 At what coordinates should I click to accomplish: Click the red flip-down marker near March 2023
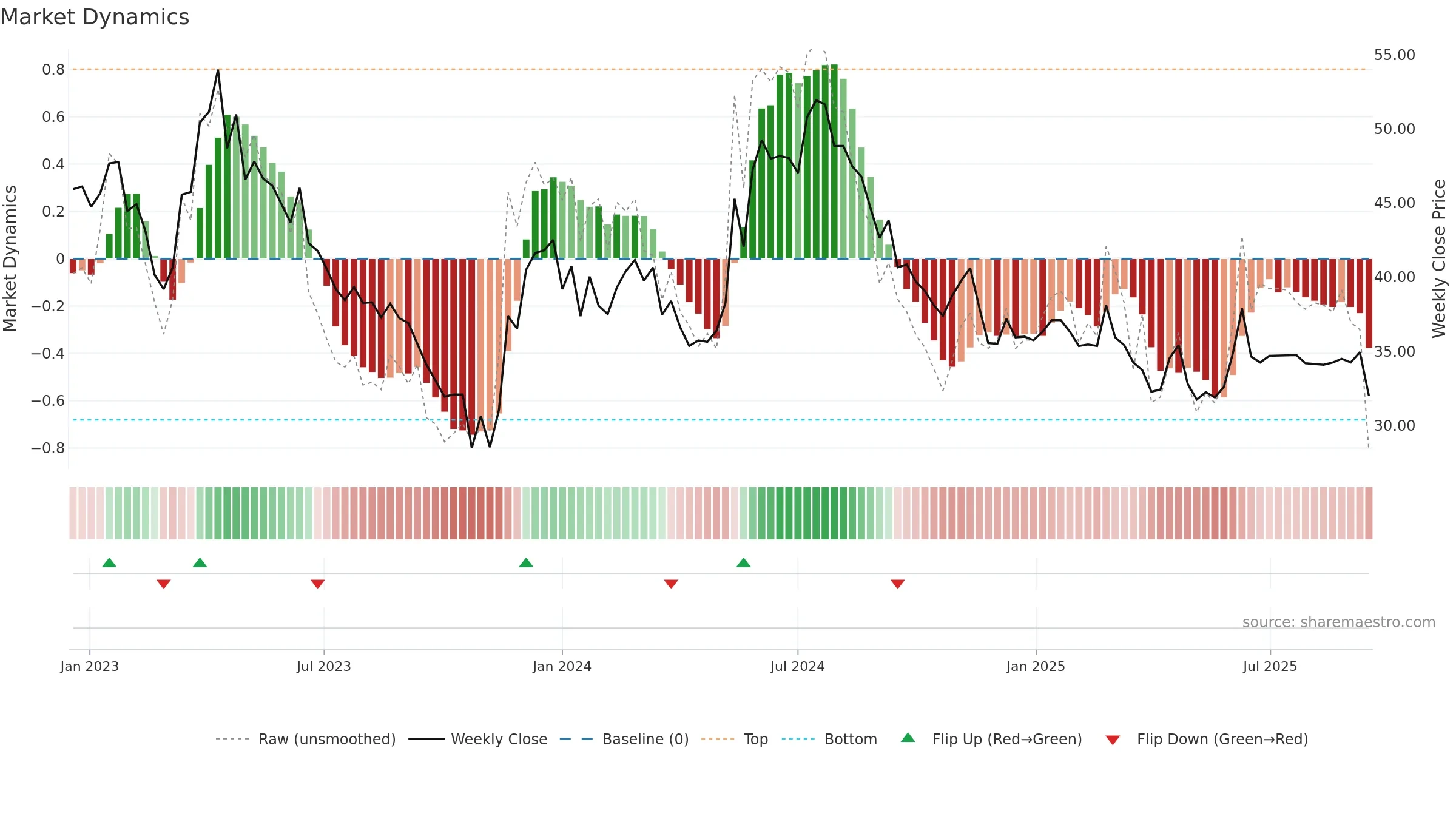click(164, 584)
